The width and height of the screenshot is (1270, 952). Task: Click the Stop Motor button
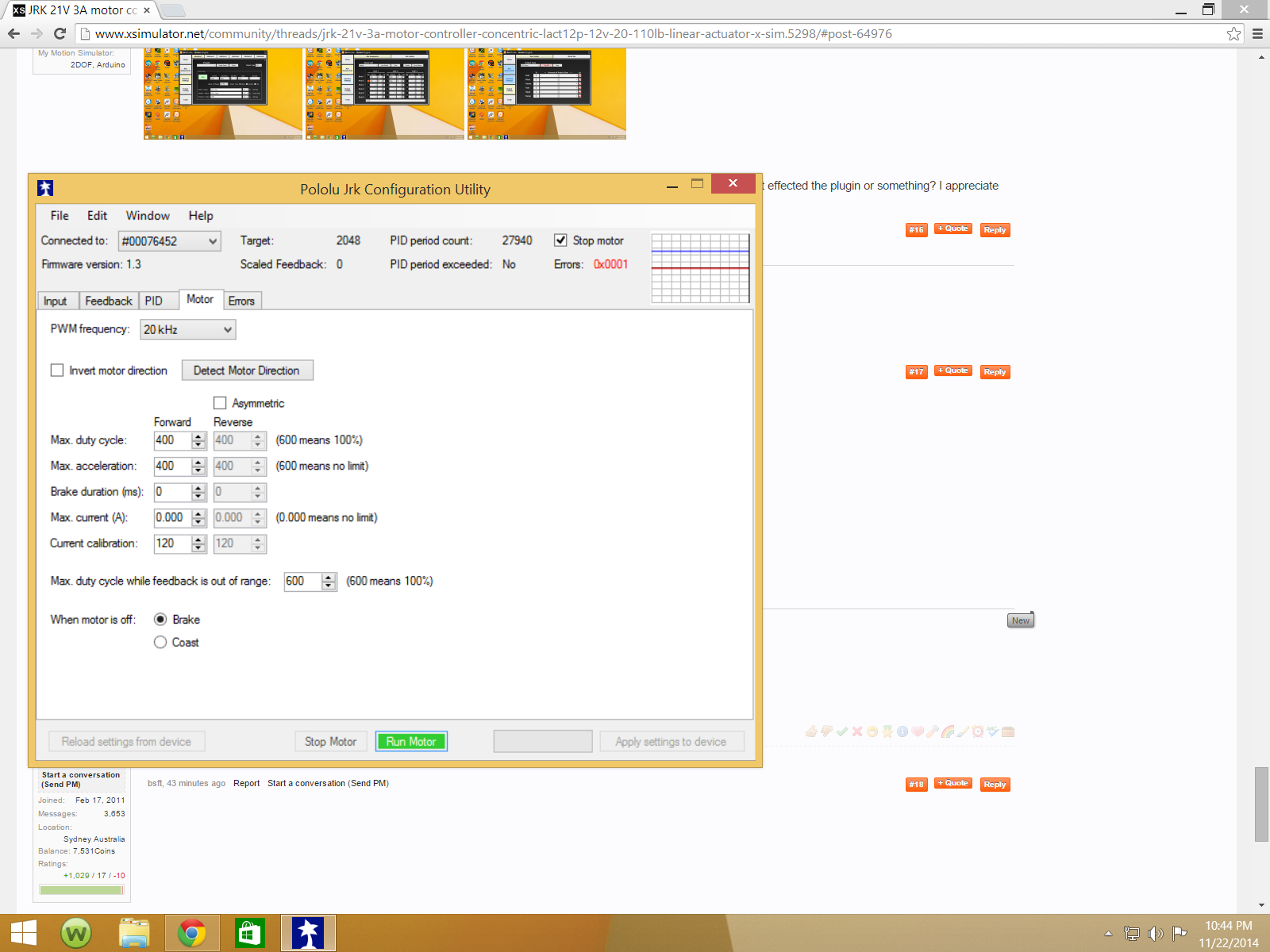coord(331,742)
